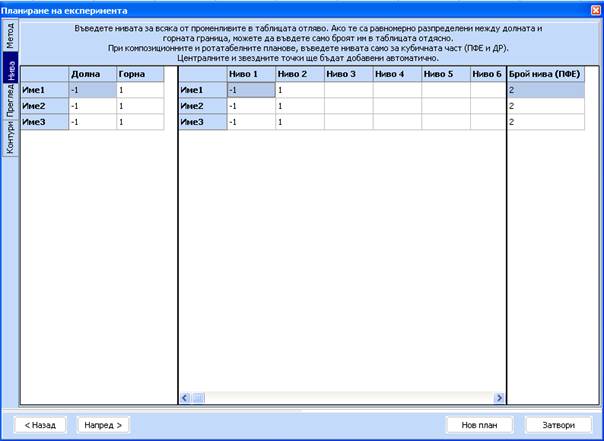This screenshot has height=441, width=604.
Task: Select the Горна cell for Име2
Action: click(139, 106)
